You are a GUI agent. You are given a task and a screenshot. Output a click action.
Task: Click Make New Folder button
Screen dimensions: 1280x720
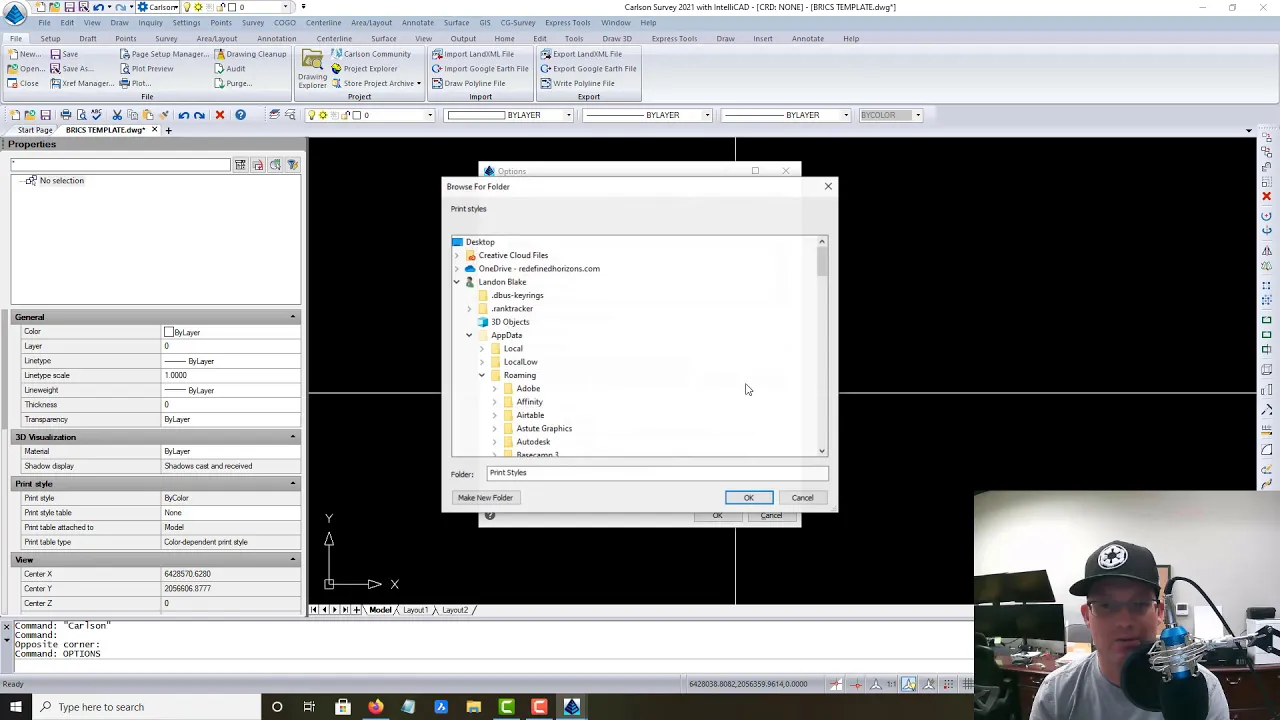coord(485,498)
